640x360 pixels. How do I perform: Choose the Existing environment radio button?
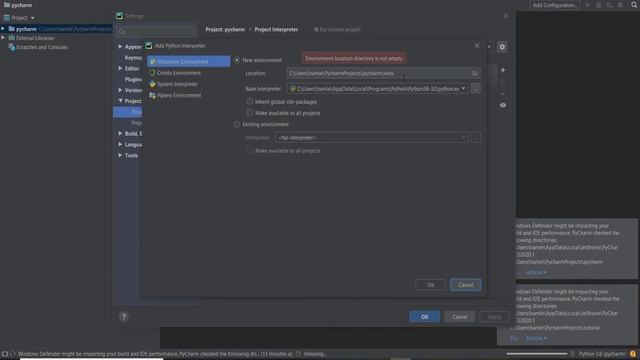click(x=237, y=124)
